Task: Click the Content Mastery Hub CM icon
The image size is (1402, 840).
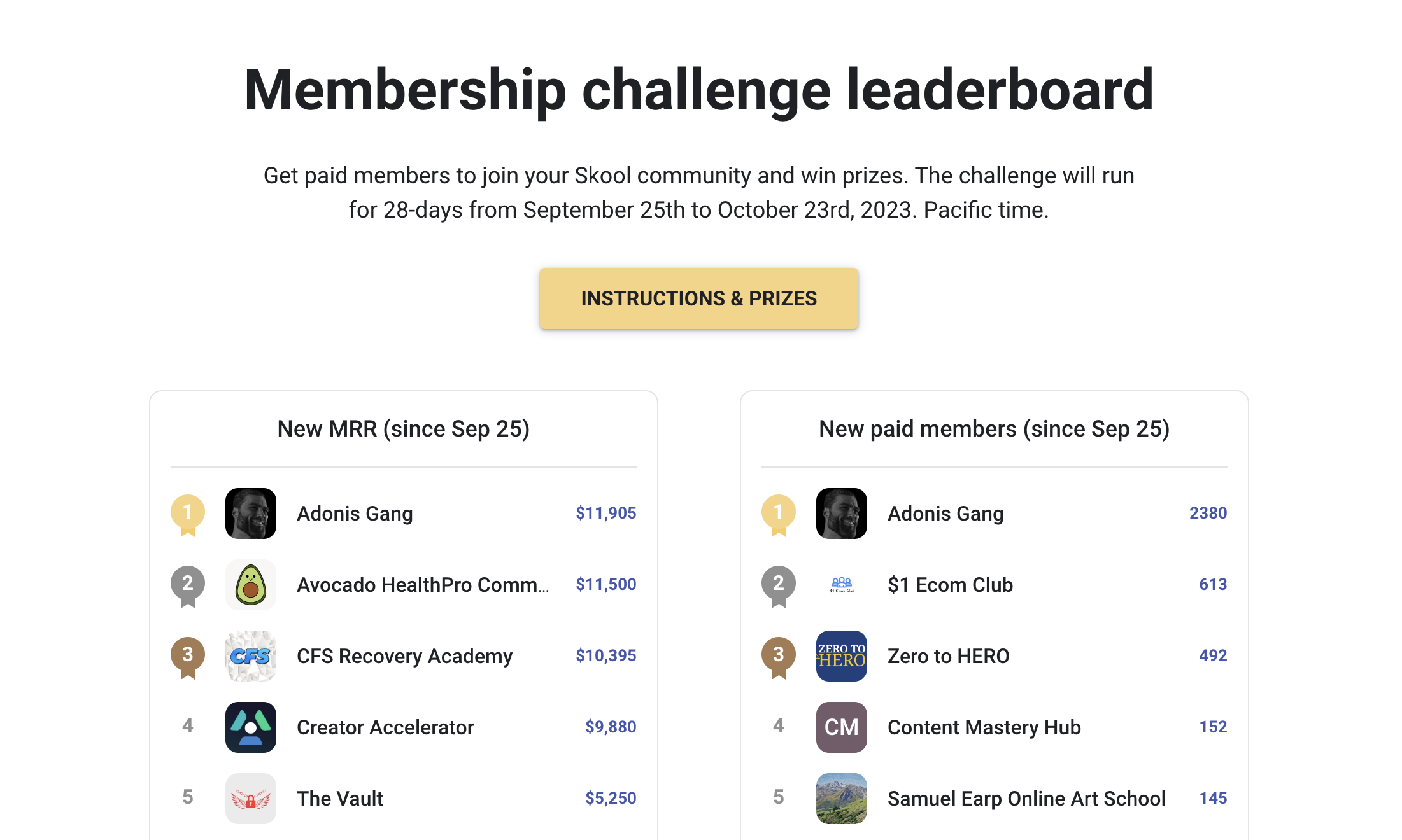Action: click(842, 727)
